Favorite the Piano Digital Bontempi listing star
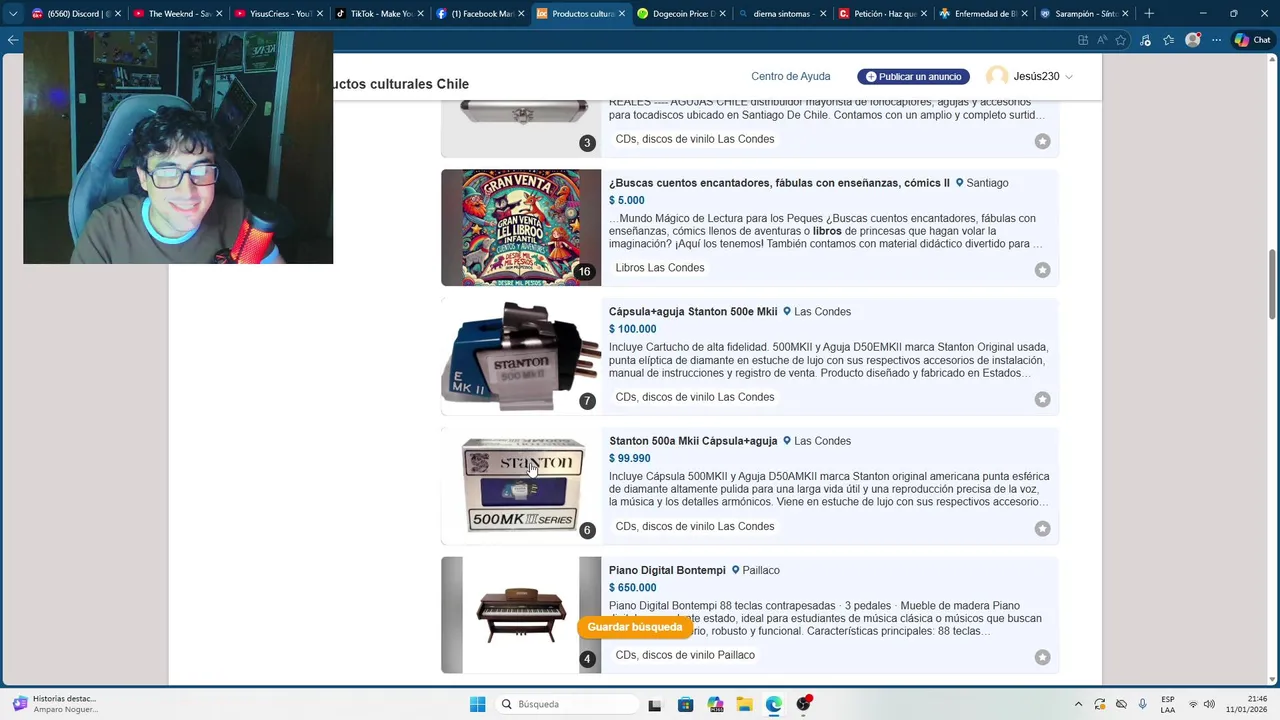Screen dimensions: 1280x720 coord(1042,657)
